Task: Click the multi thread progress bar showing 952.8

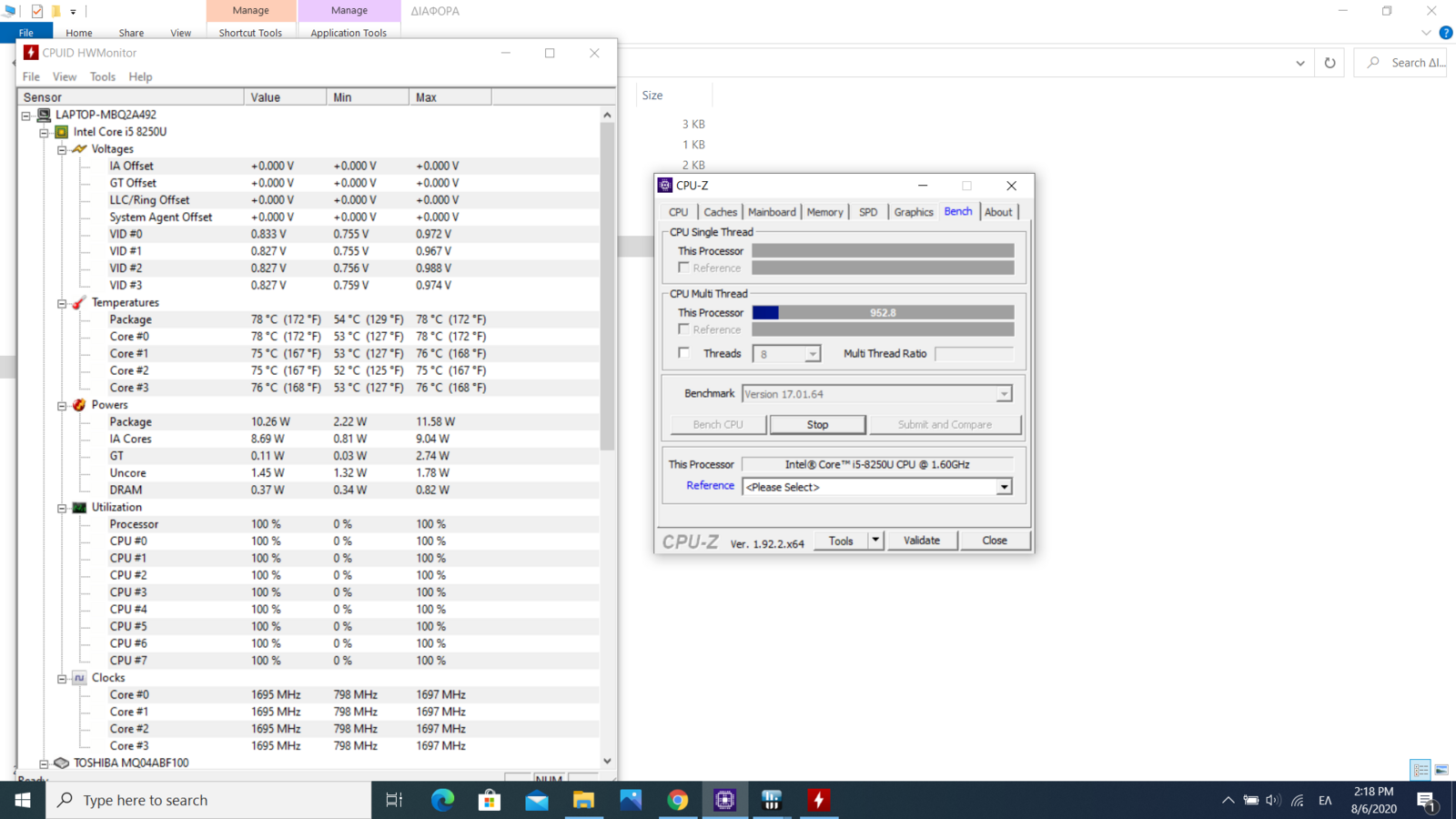Action: tap(883, 312)
